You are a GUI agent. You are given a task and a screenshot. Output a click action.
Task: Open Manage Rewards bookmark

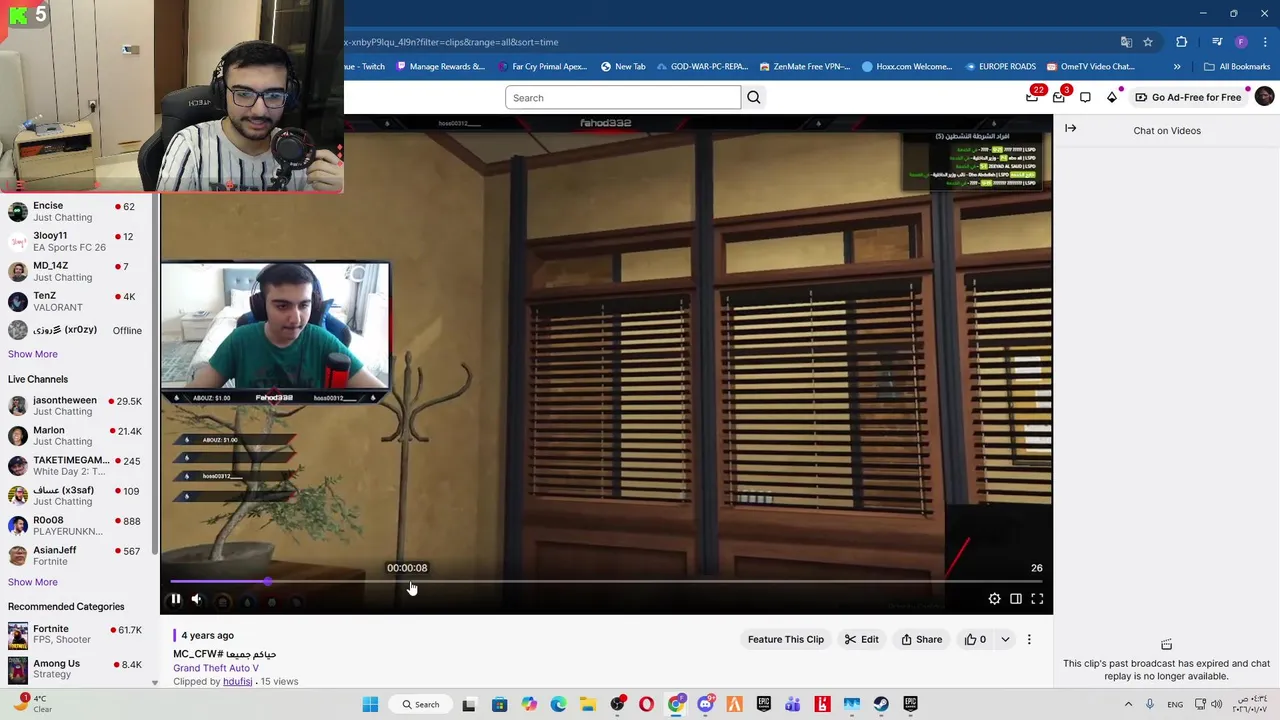tap(441, 66)
